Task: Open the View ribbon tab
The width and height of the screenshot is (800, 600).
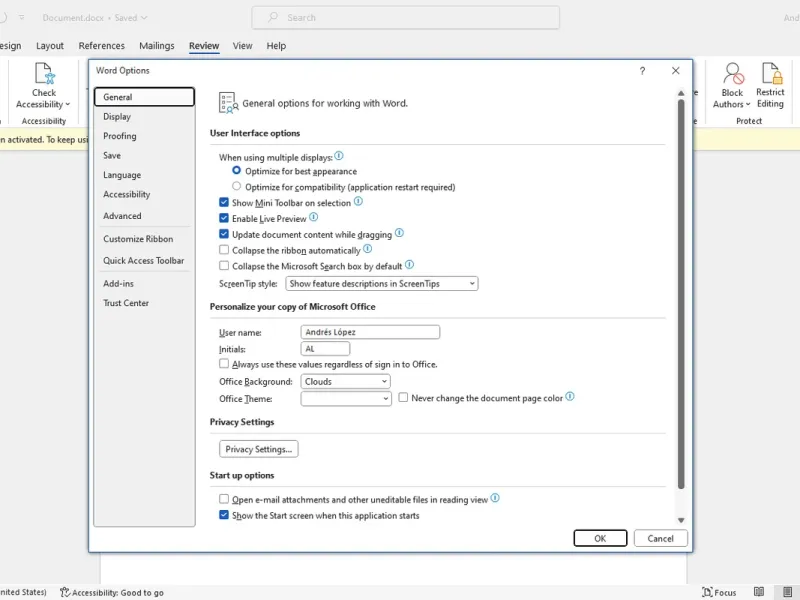Action: click(x=242, y=46)
